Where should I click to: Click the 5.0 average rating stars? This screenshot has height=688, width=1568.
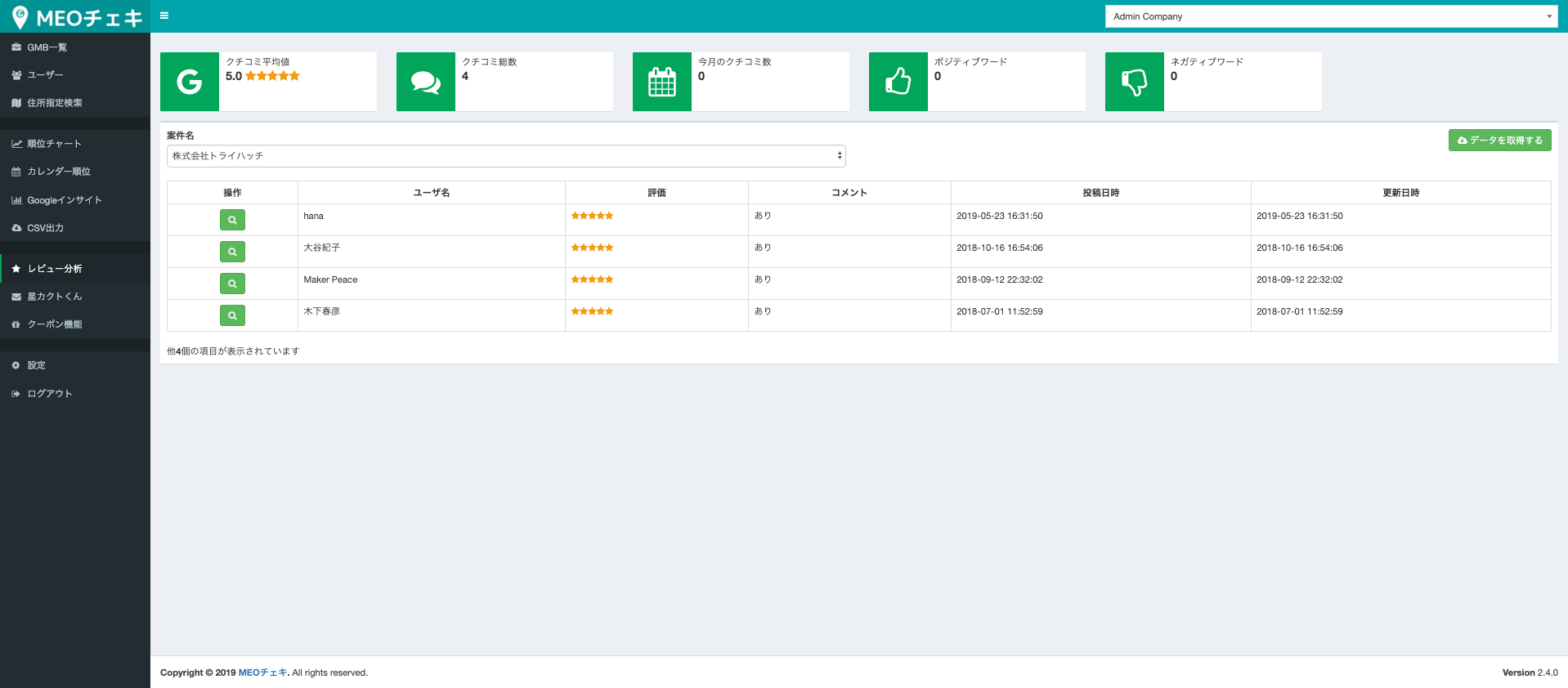(x=272, y=76)
